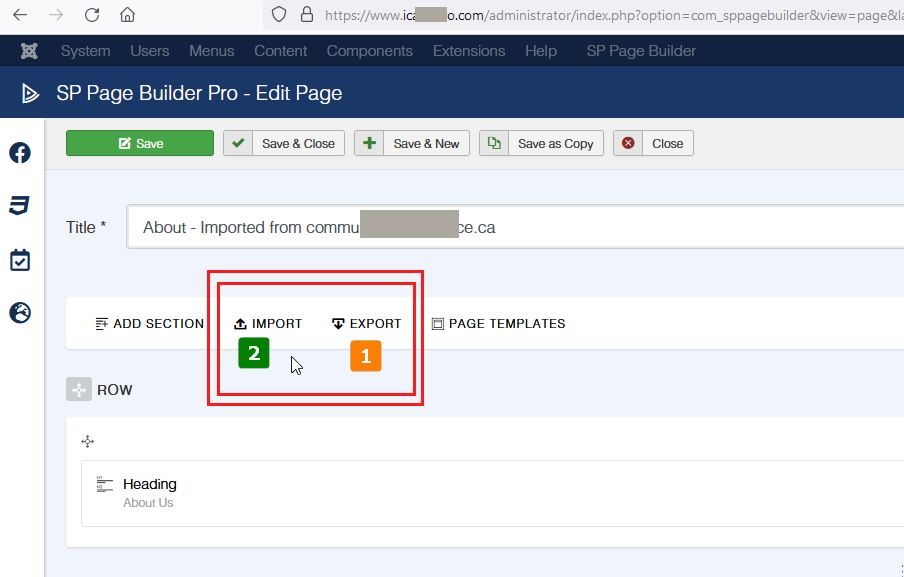Click Save & New button
The height and width of the screenshot is (577, 904).
pyautogui.click(x=412, y=143)
